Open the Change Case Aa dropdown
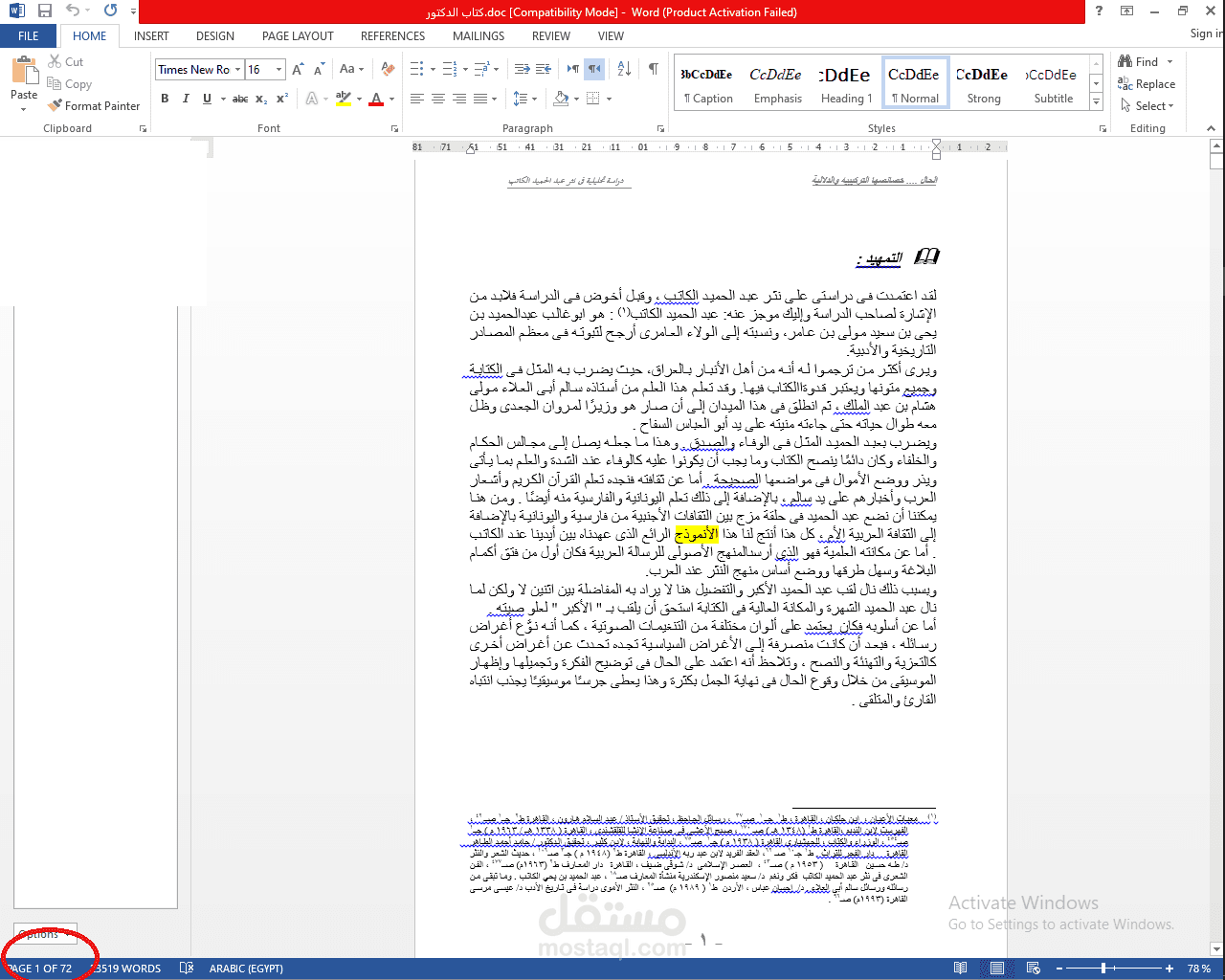This screenshot has height=980, width=1225. pyautogui.click(x=351, y=69)
